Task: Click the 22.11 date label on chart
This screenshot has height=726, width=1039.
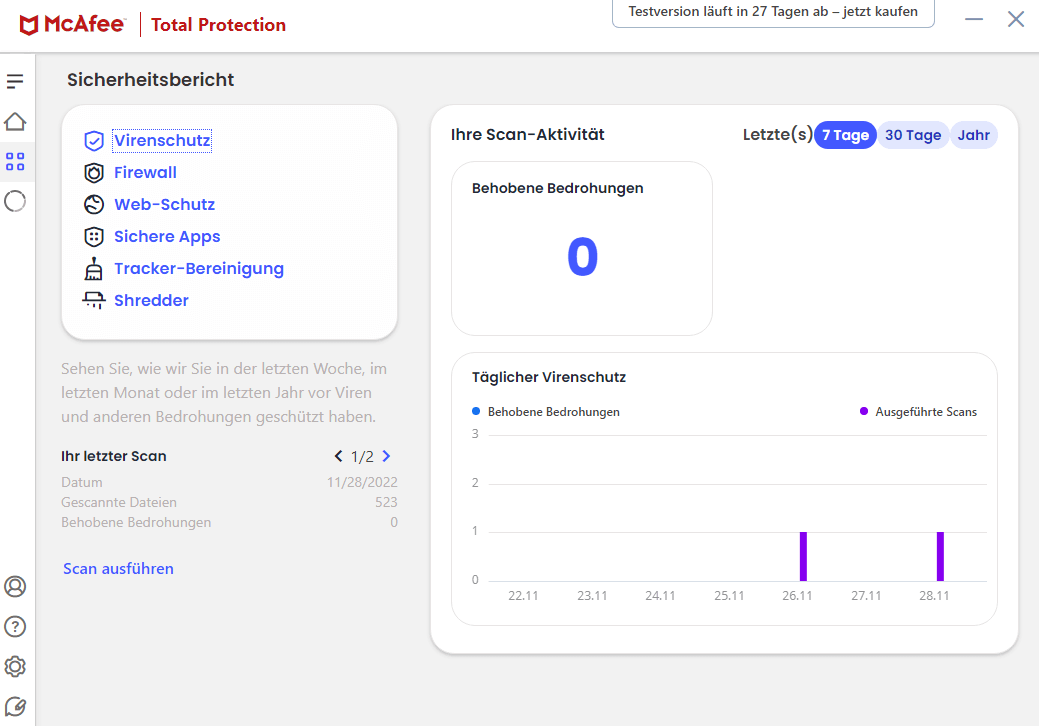Action: [523, 596]
